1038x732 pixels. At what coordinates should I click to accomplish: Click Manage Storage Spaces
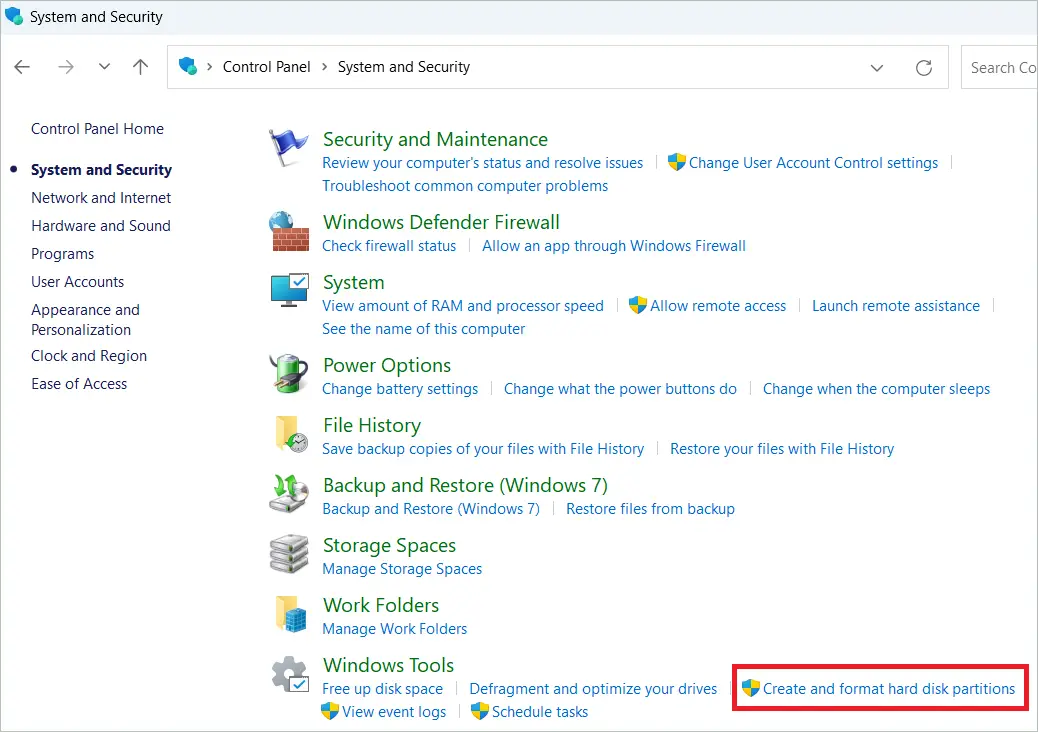(x=402, y=569)
